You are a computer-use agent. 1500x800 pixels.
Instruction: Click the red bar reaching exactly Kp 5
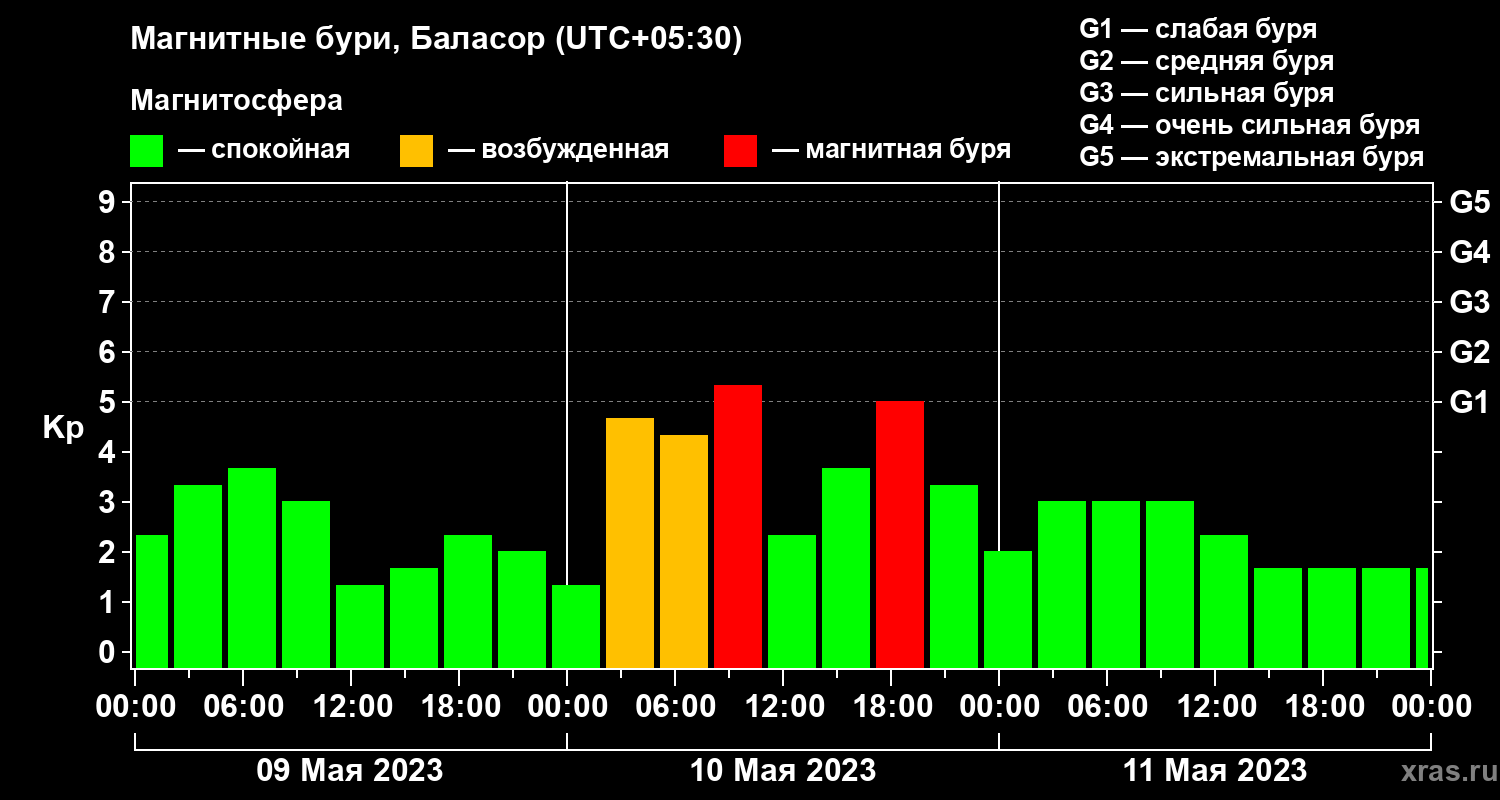tap(900, 535)
